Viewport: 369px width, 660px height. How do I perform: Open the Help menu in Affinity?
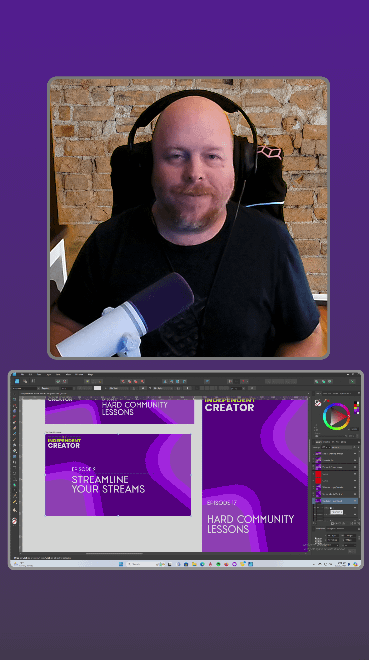[90, 374]
